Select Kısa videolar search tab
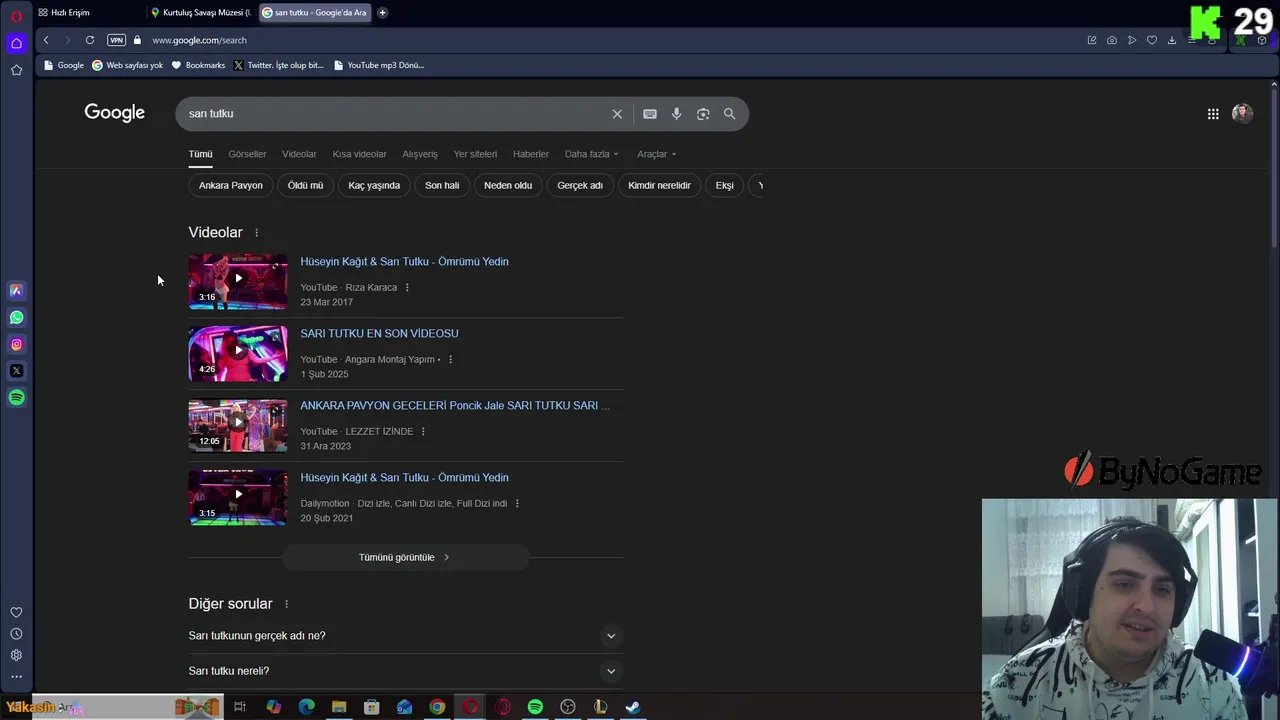The image size is (1280, 720). coord(359,154)
